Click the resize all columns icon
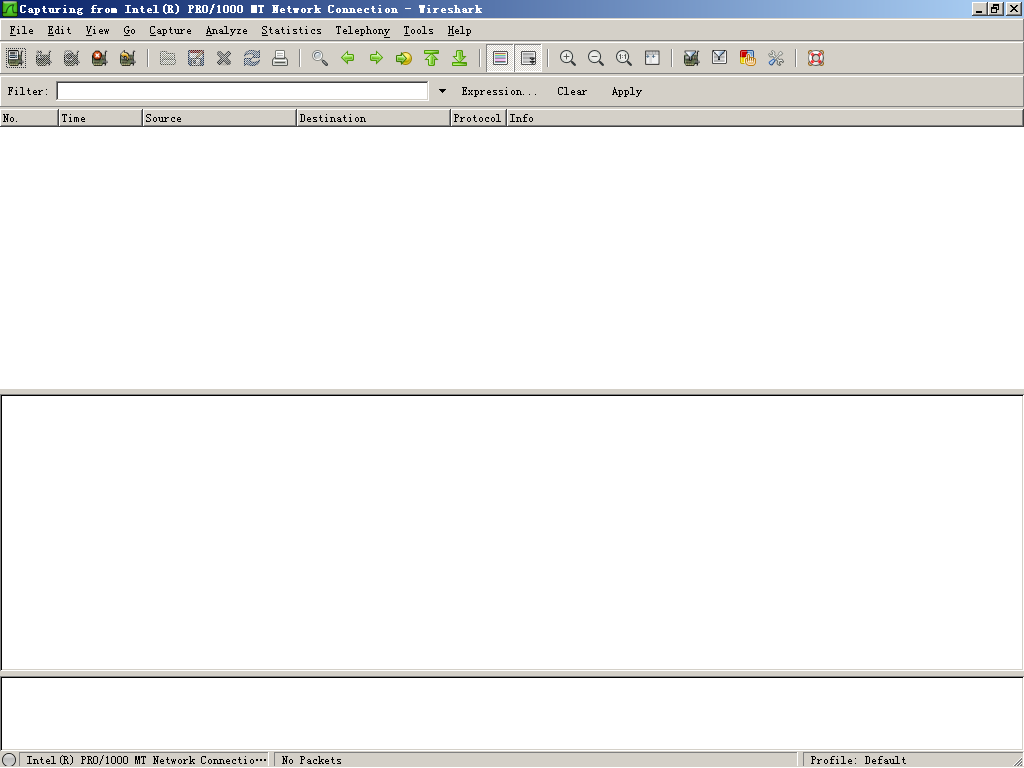Screen dimensions: 1024x768 pos(652,58)
